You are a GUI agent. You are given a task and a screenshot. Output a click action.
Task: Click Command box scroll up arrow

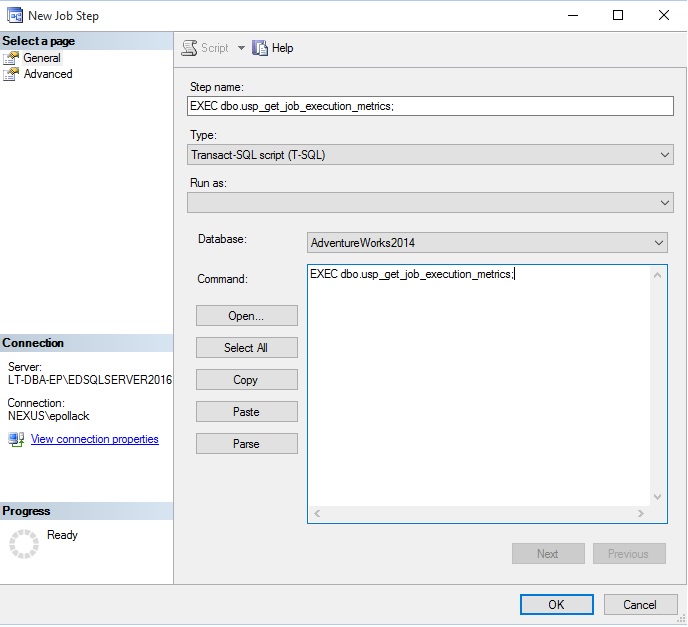657,276
